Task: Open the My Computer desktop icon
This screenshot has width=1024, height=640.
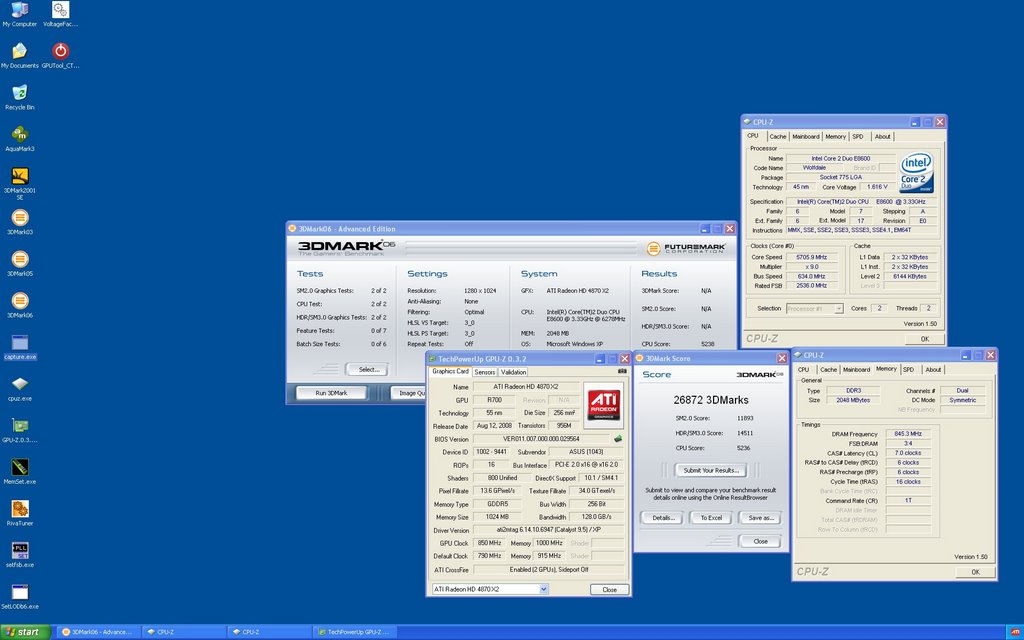Action: coord(20,14)
